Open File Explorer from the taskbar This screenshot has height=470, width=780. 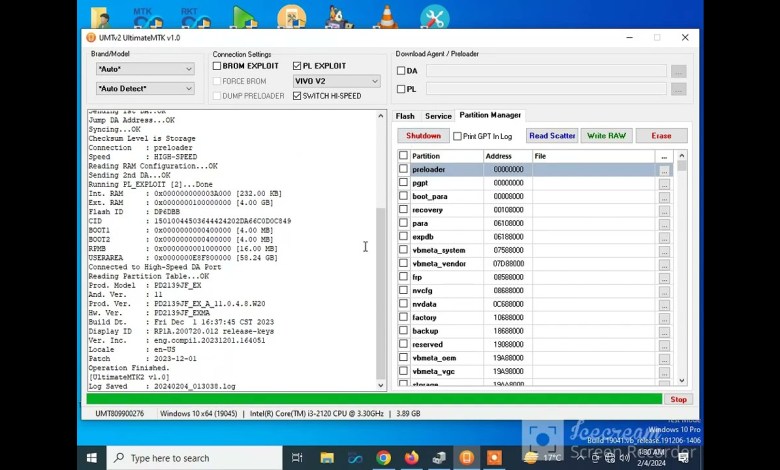click(327, 458)
